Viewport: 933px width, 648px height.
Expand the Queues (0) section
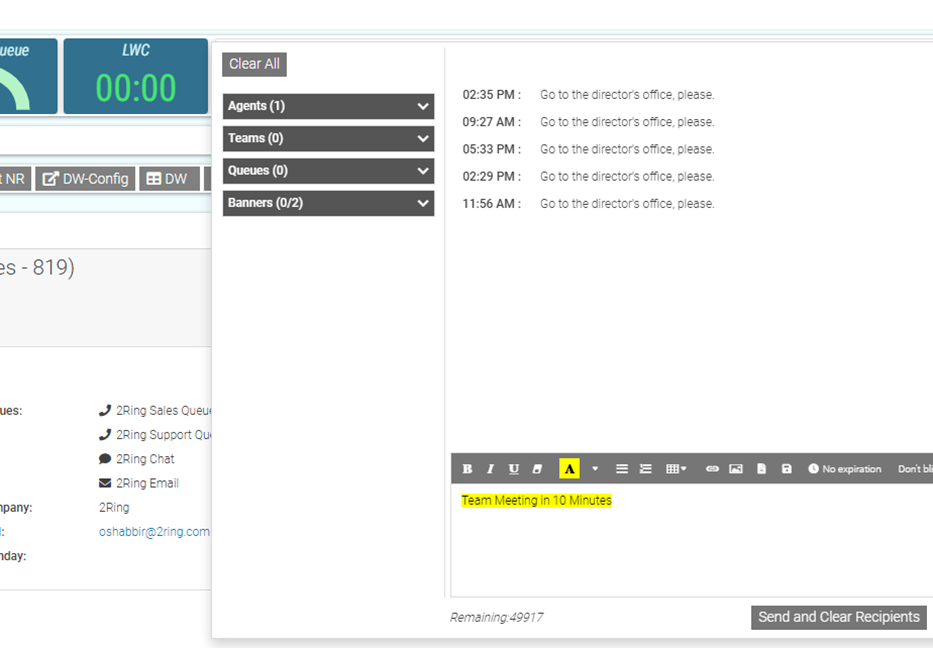tap(328, 171)
